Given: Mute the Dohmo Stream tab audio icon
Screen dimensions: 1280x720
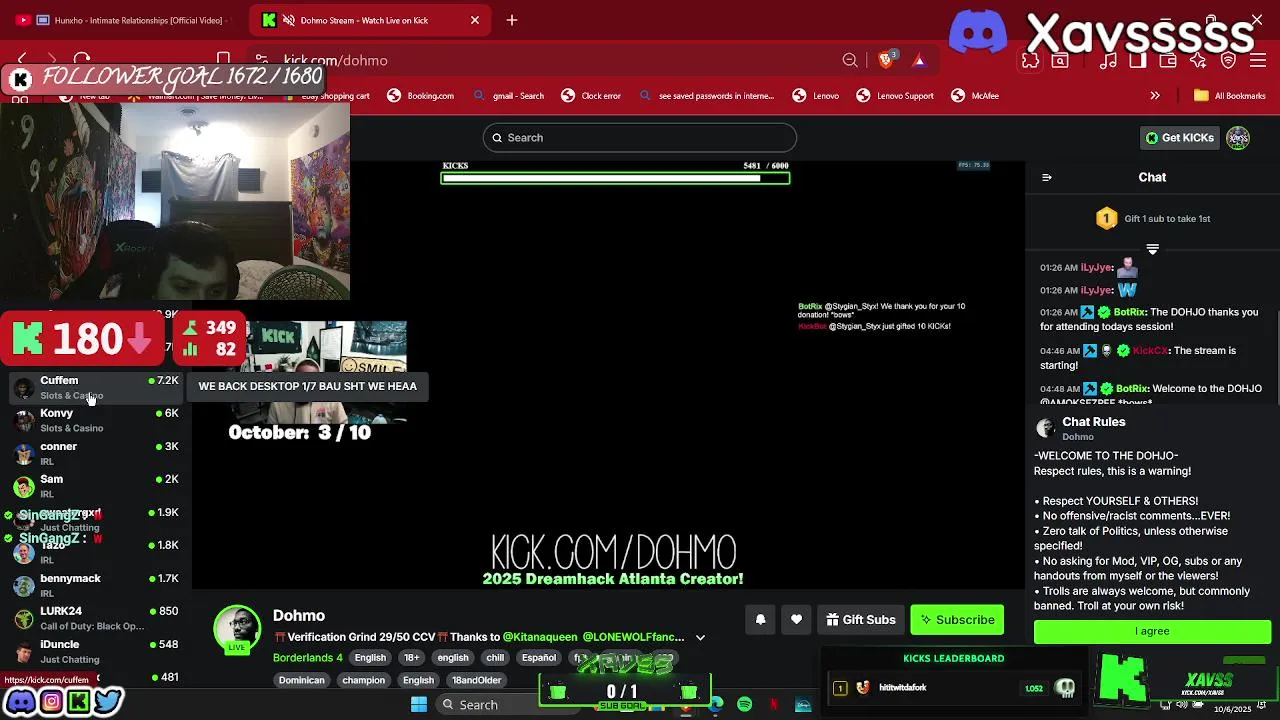Looking at the screenshot, I should pyautogui.click(x=289, y=20).
